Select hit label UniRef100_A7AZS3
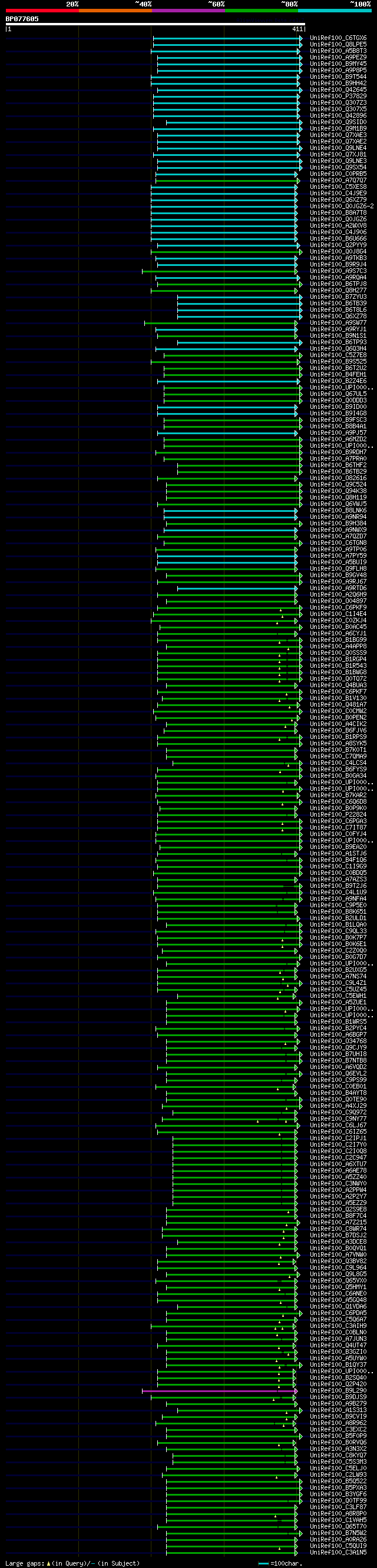 click(338, 879)
